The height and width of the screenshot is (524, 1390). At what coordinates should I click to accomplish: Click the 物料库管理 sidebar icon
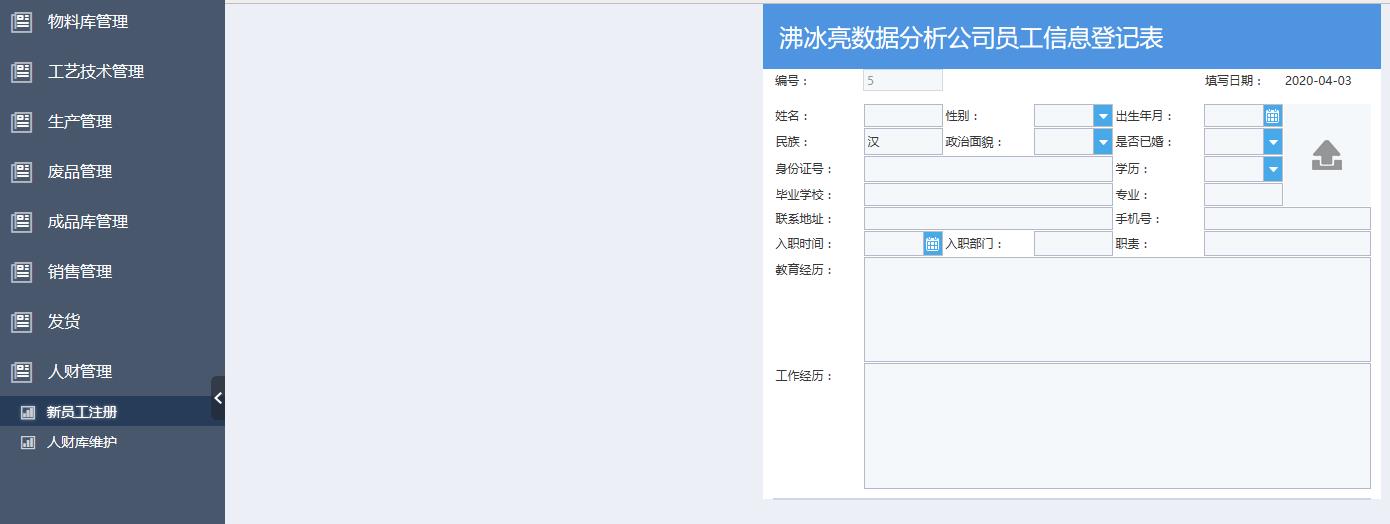point(22,22)
